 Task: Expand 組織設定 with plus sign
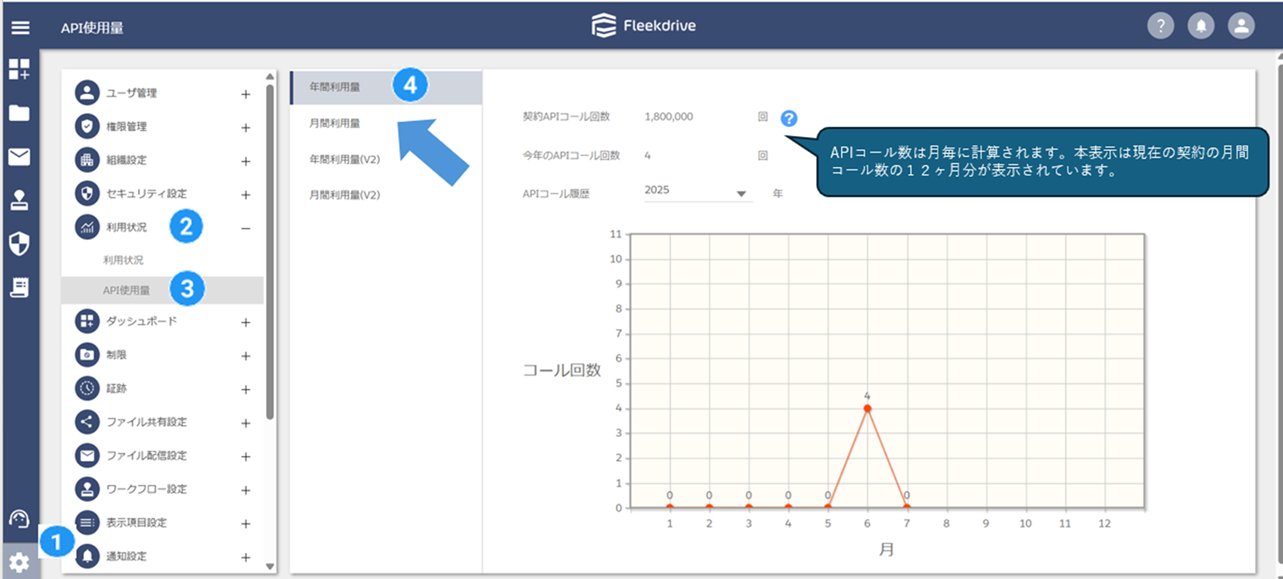245,161
